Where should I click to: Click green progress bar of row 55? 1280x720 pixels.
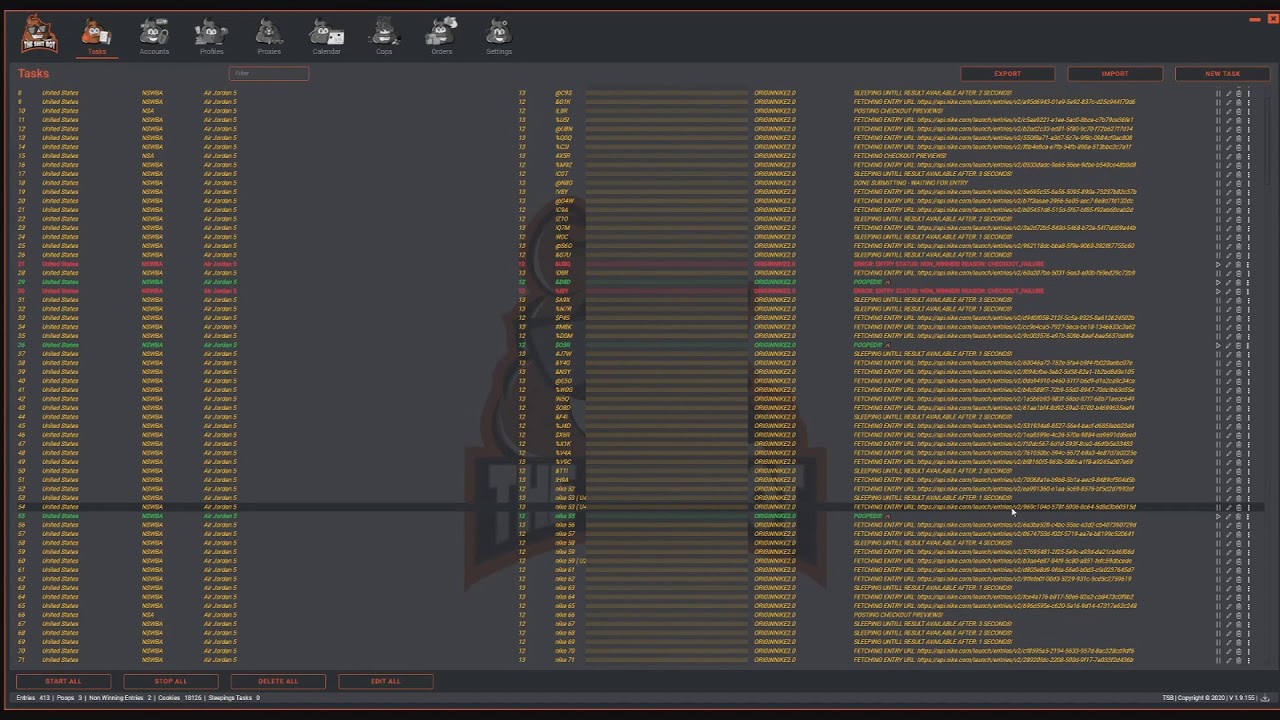point(667,516)
